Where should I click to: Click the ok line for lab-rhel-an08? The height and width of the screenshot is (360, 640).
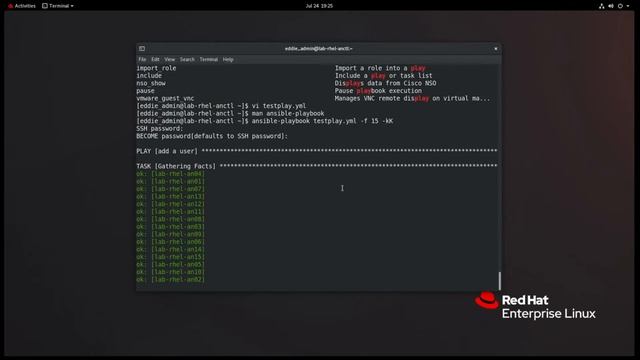171,219
